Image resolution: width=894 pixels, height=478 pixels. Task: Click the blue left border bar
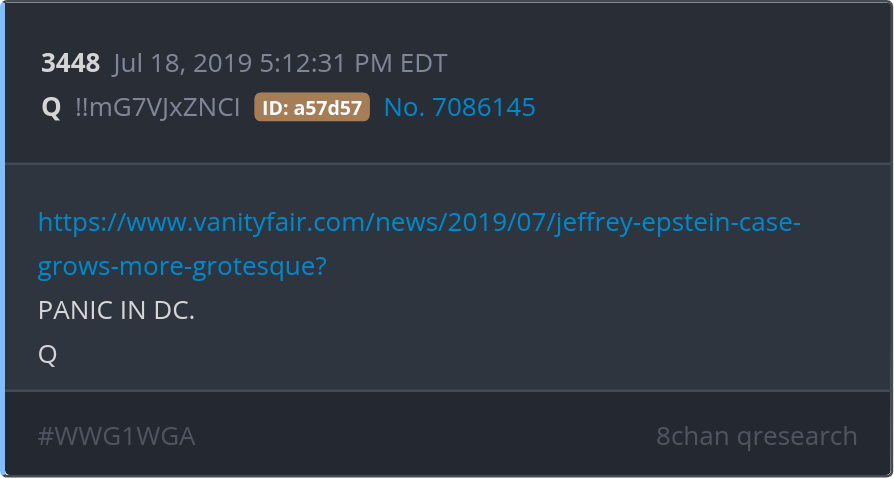coord(2,239)
